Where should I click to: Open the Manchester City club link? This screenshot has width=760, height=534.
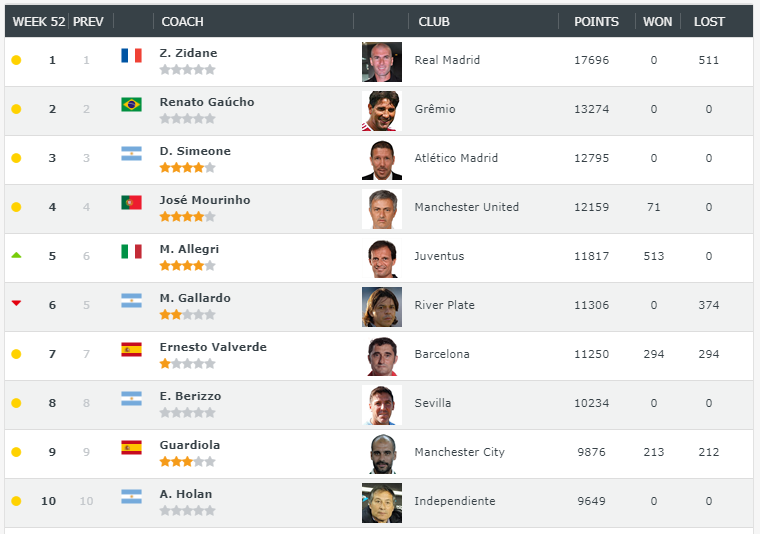pyautogui.click(x=459, y=452)
